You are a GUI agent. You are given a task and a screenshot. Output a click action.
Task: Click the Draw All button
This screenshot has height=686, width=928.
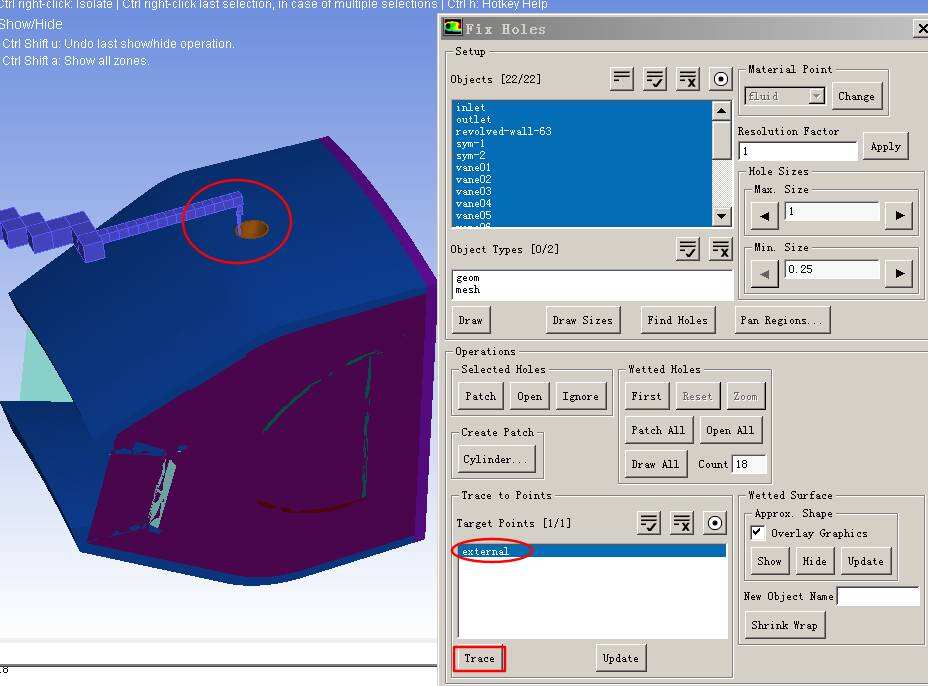tap(655, 464)
